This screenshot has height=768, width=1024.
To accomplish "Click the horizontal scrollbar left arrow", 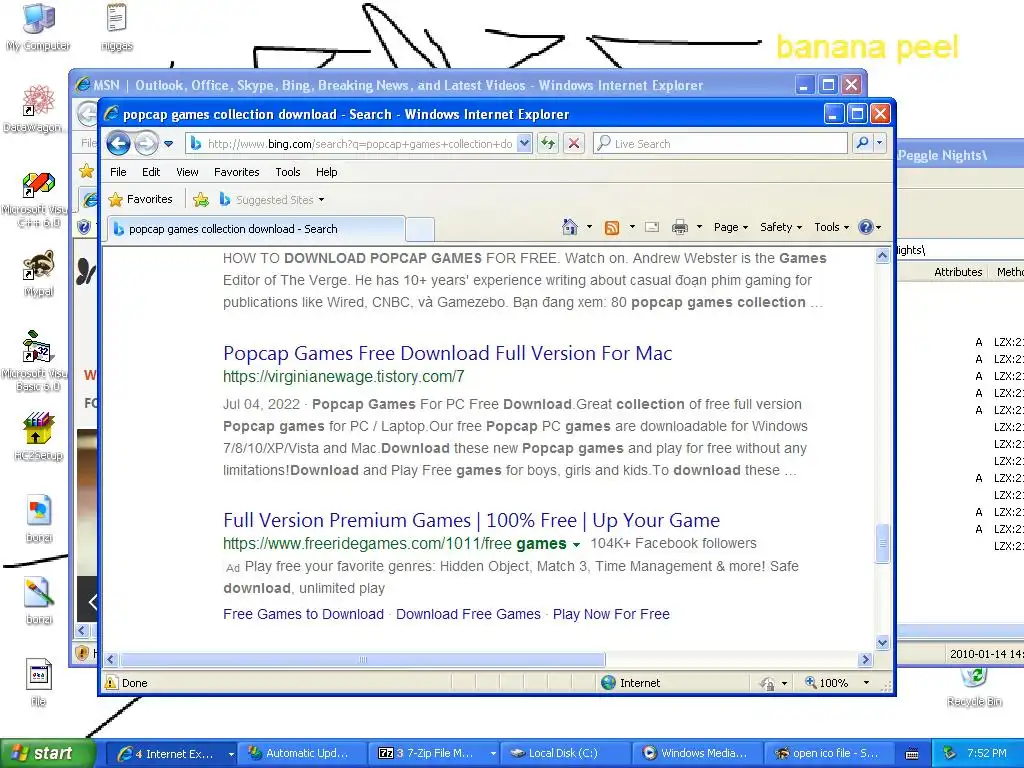I will [110, 660].
